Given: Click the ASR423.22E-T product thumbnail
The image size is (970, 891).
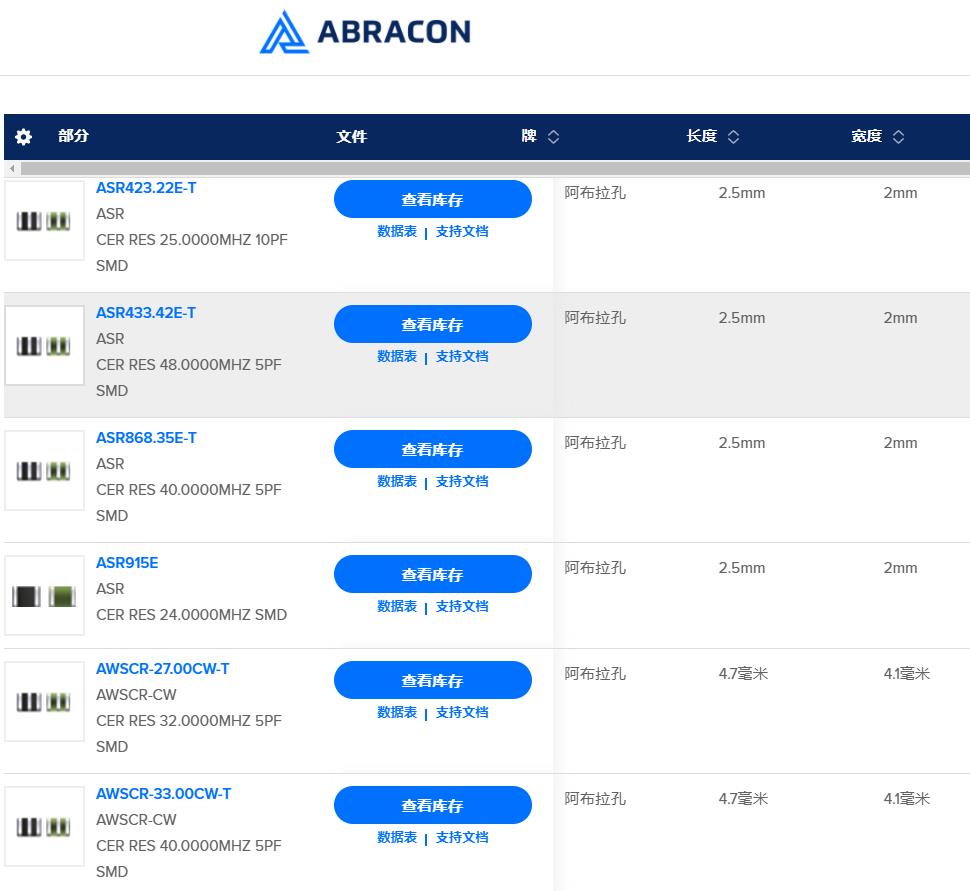Looking at the screenshot, I should (44, 220).
